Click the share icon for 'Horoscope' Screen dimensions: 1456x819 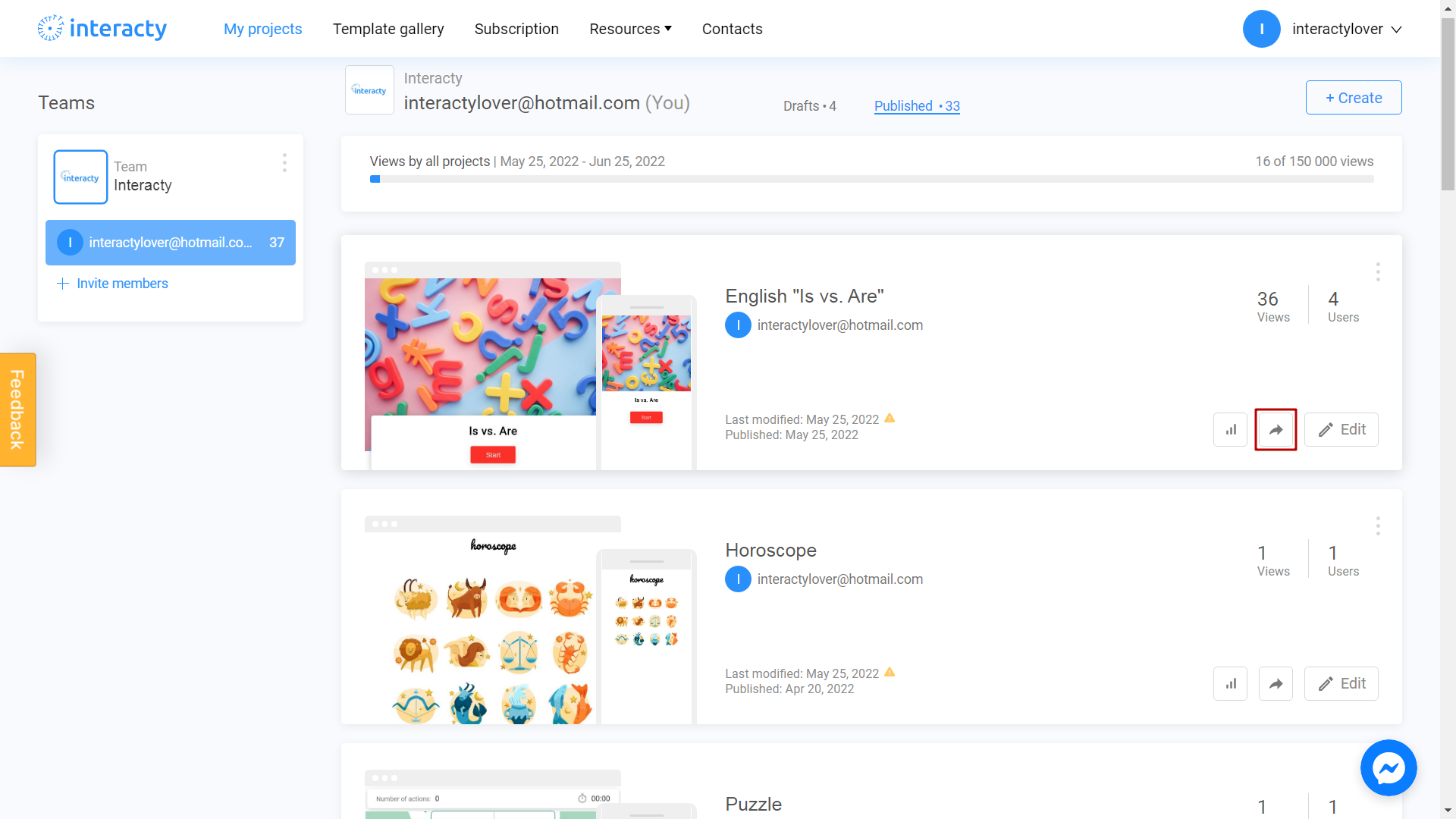(1277, 683)
